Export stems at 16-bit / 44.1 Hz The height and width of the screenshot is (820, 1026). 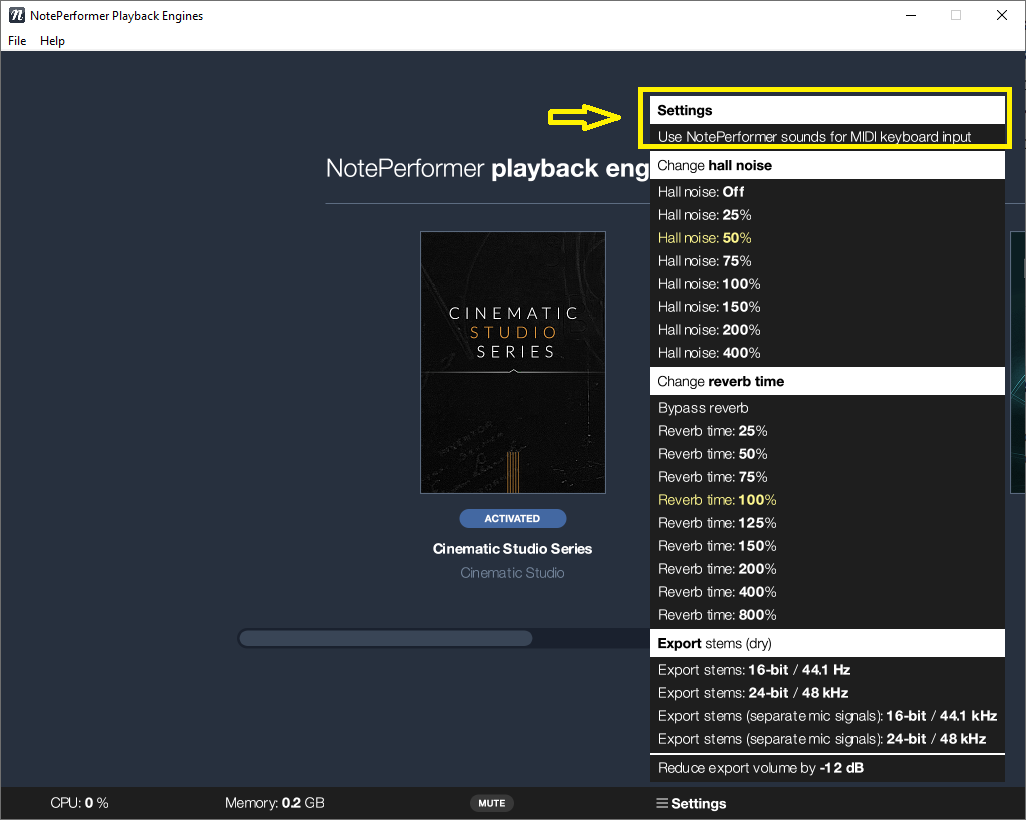(x=752, y=669)
